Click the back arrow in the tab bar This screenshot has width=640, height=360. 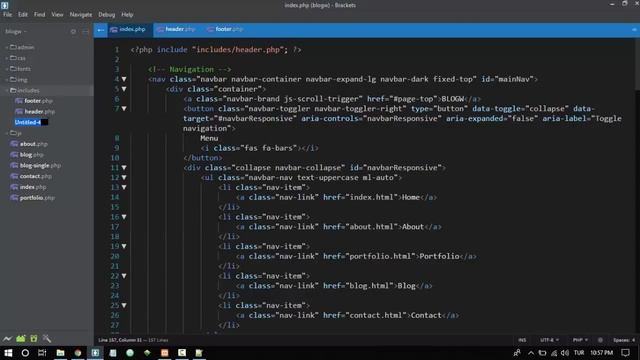(100, 30)
